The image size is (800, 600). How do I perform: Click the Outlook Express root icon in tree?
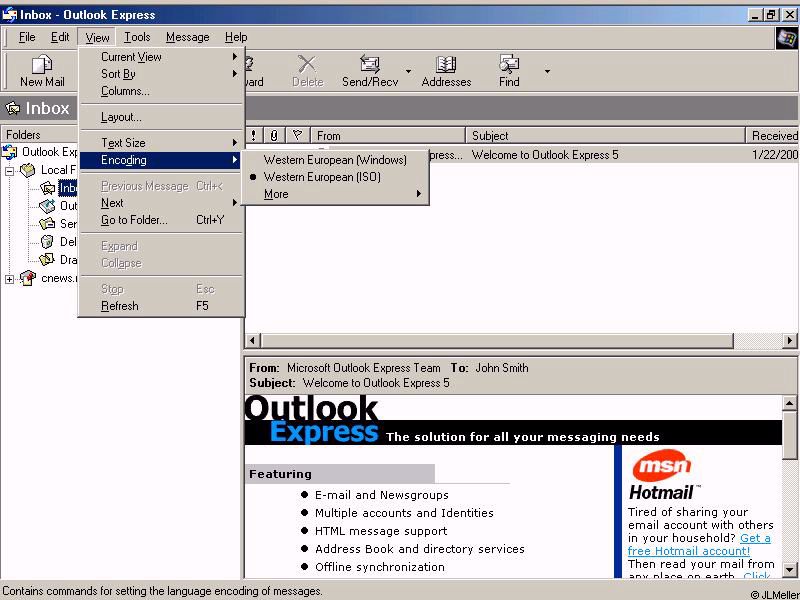[x=10, y=152]
